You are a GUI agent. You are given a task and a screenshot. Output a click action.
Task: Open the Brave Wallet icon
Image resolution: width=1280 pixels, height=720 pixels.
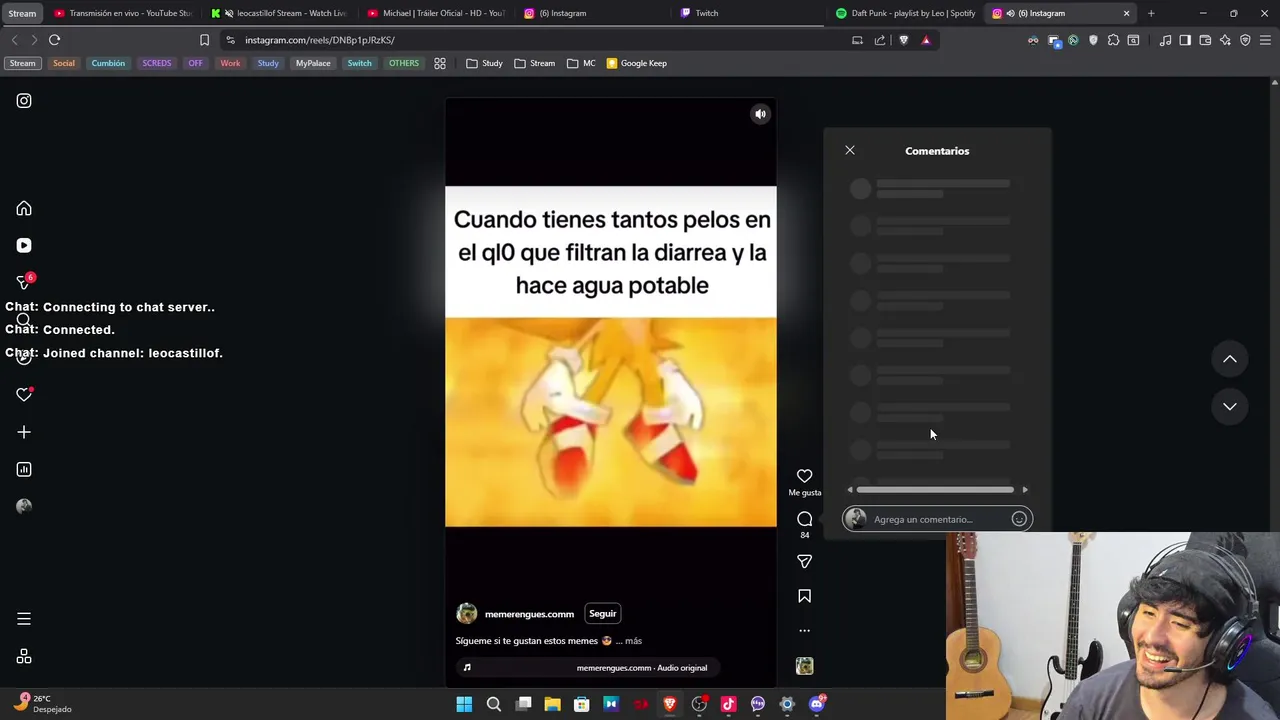[x=1205, y=40]
